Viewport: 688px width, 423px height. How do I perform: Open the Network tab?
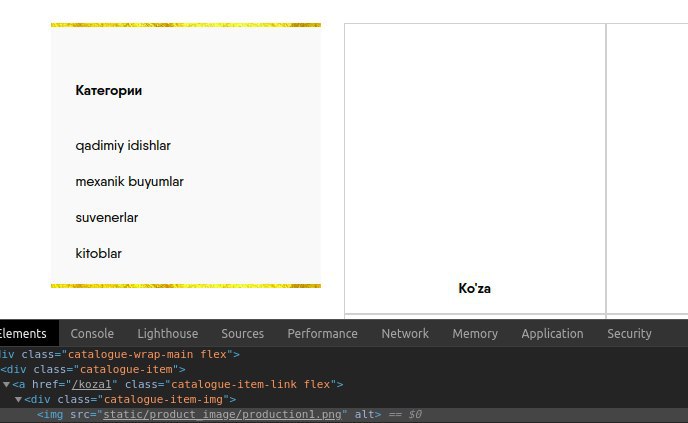[x=405, y=333]
